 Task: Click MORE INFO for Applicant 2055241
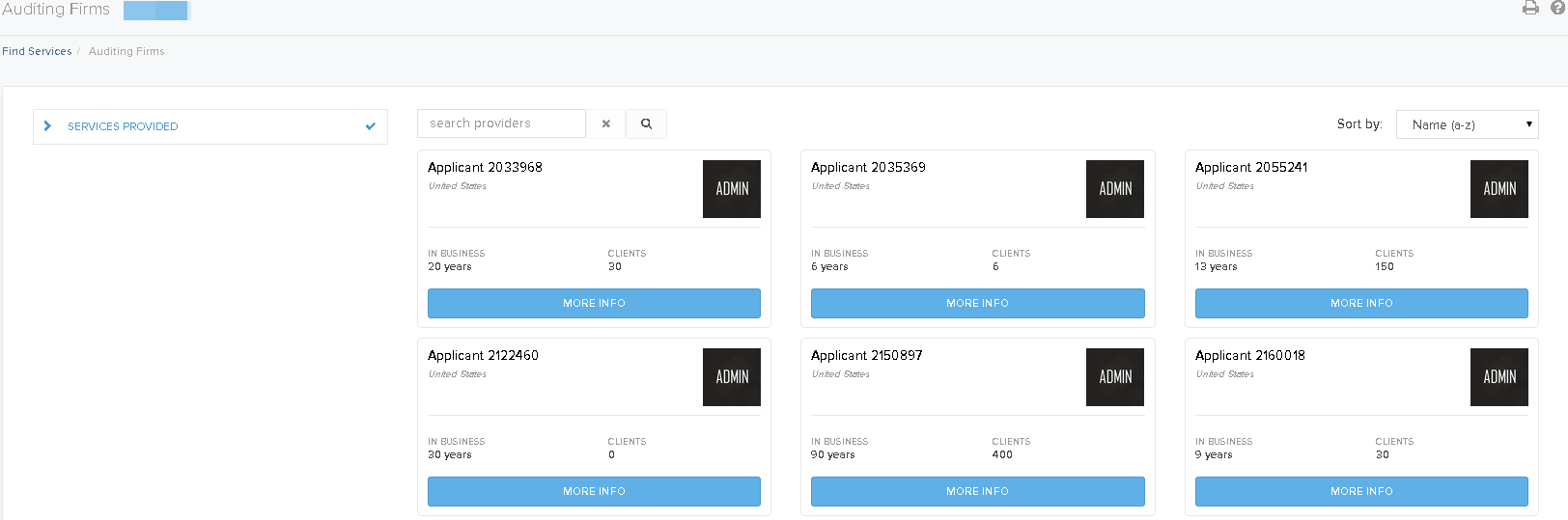tap(1361, 303)
